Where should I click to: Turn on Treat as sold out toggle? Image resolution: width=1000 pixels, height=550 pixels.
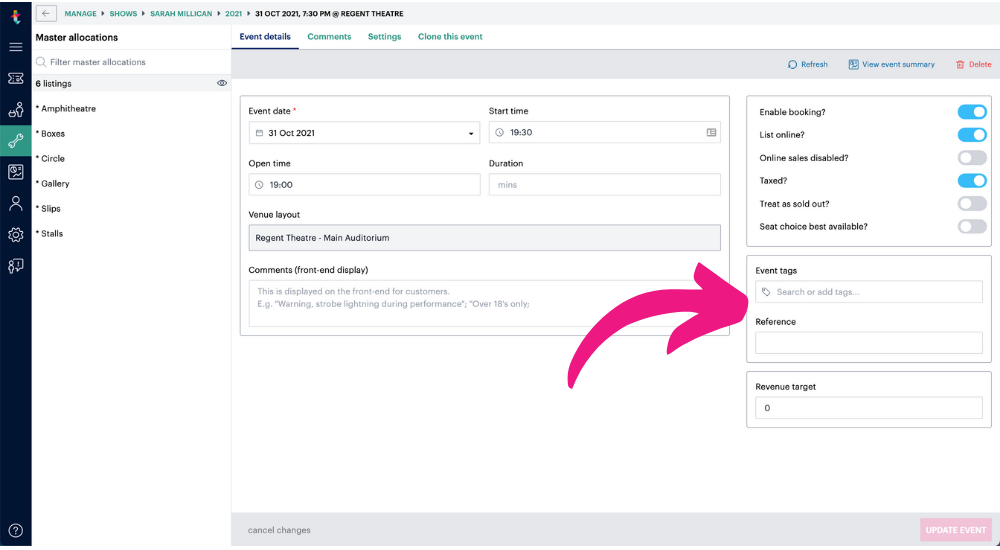pos(972,204)
